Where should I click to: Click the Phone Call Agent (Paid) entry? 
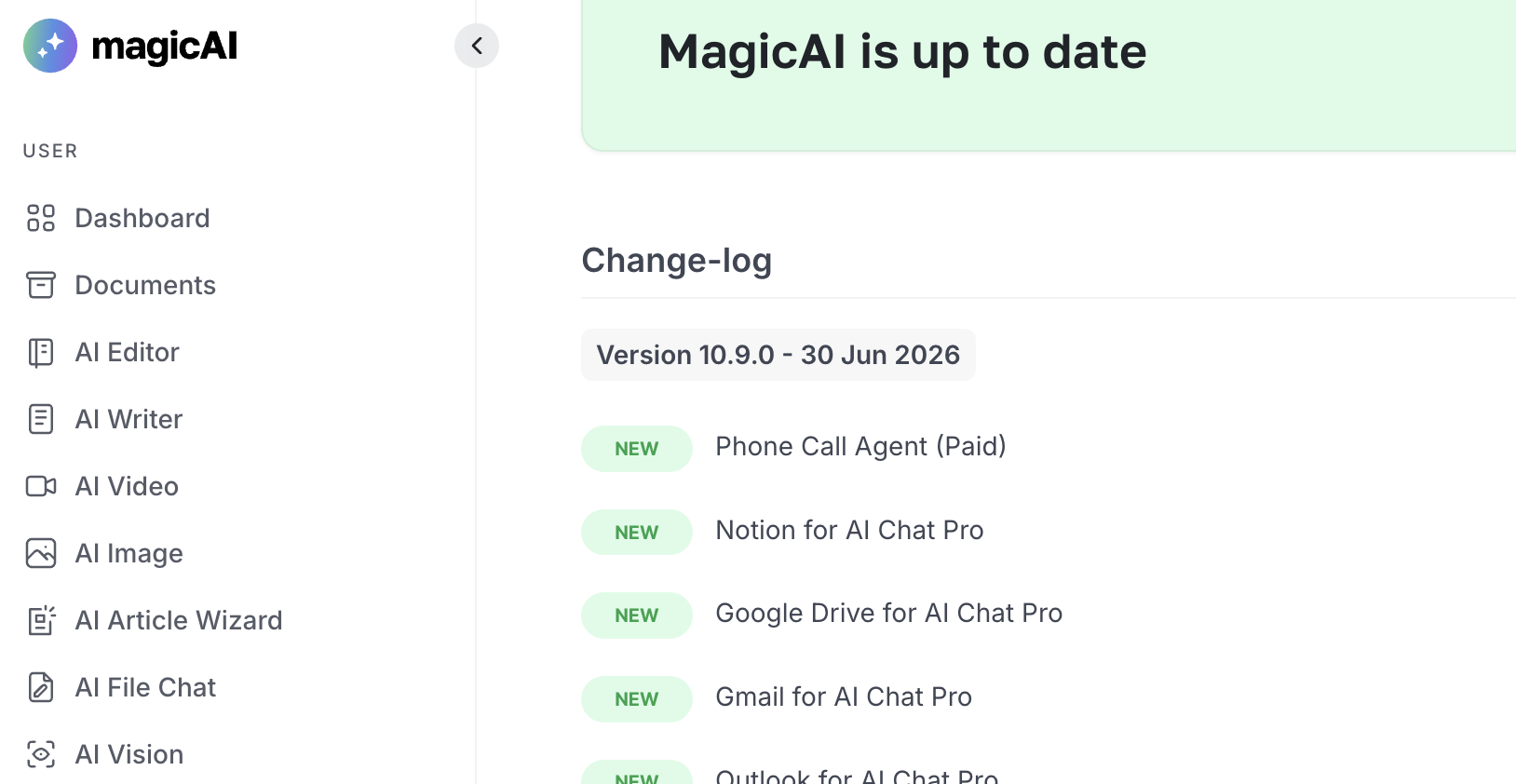(x=860, y=447)
